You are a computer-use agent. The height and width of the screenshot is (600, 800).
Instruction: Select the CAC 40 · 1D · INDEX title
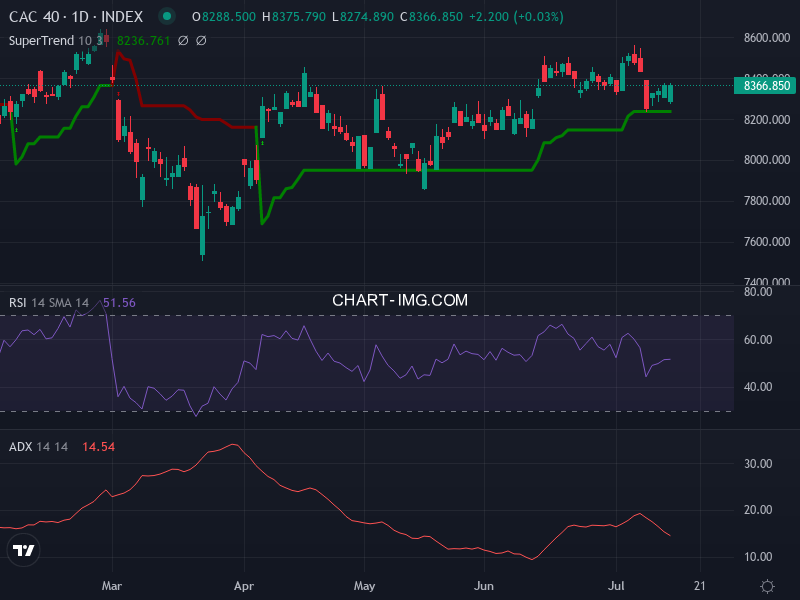[x=76, y=17]
